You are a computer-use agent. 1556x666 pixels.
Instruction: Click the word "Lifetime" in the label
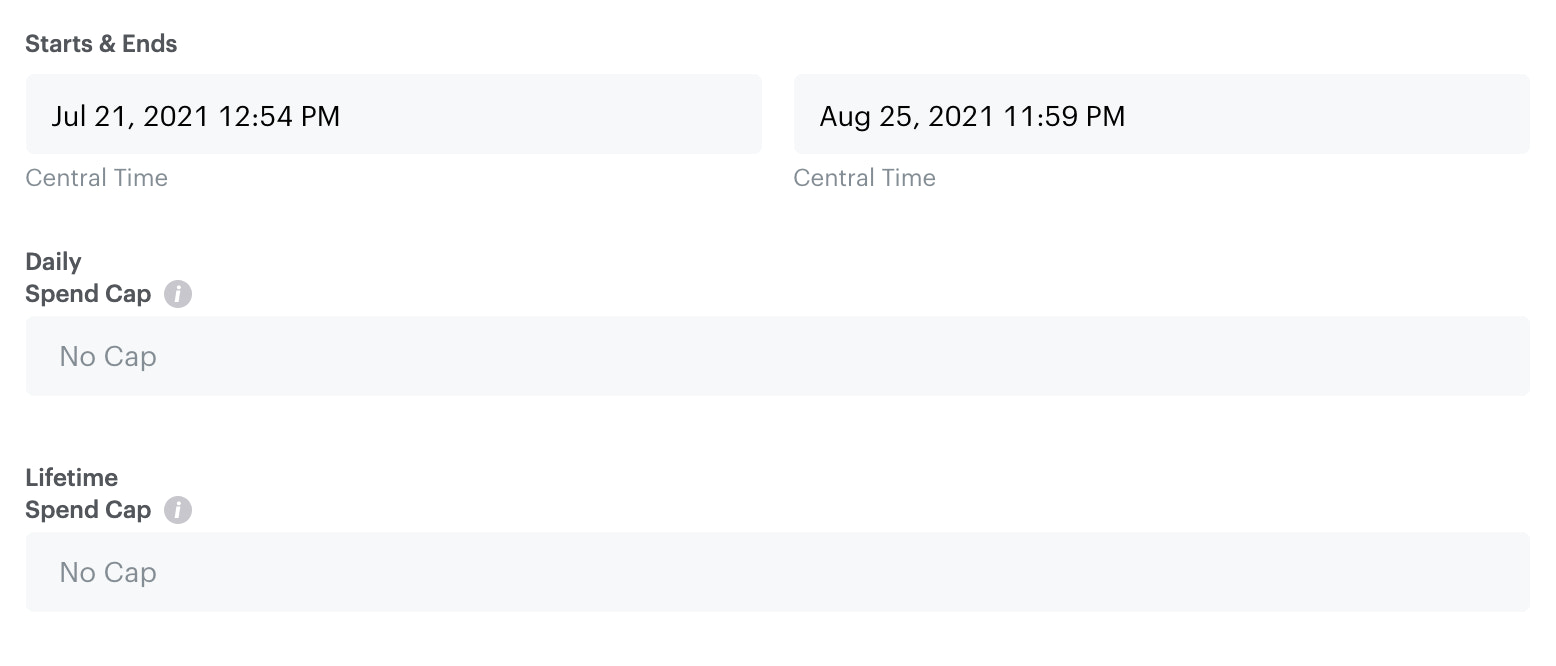71,478
